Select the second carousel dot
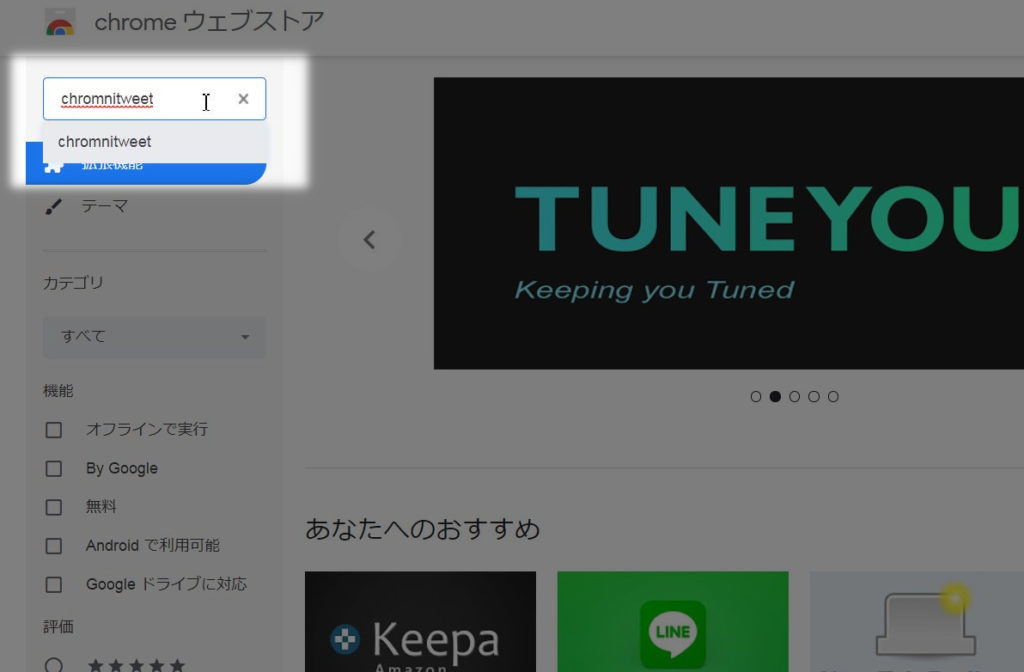Viewport: 1024px width, 672px height. click(775, 396)
